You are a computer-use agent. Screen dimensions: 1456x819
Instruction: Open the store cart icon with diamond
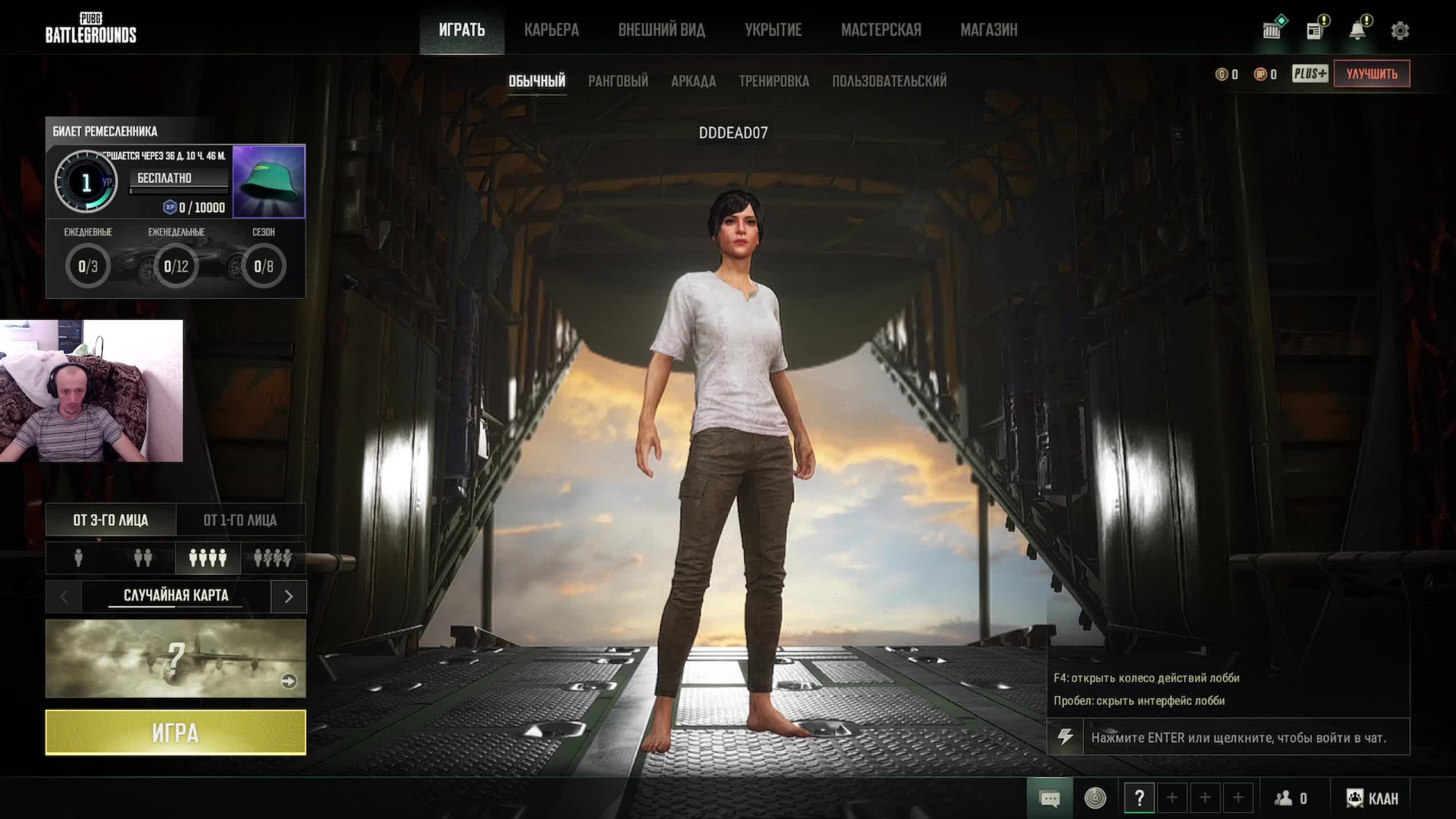[x=1272, y=31]
